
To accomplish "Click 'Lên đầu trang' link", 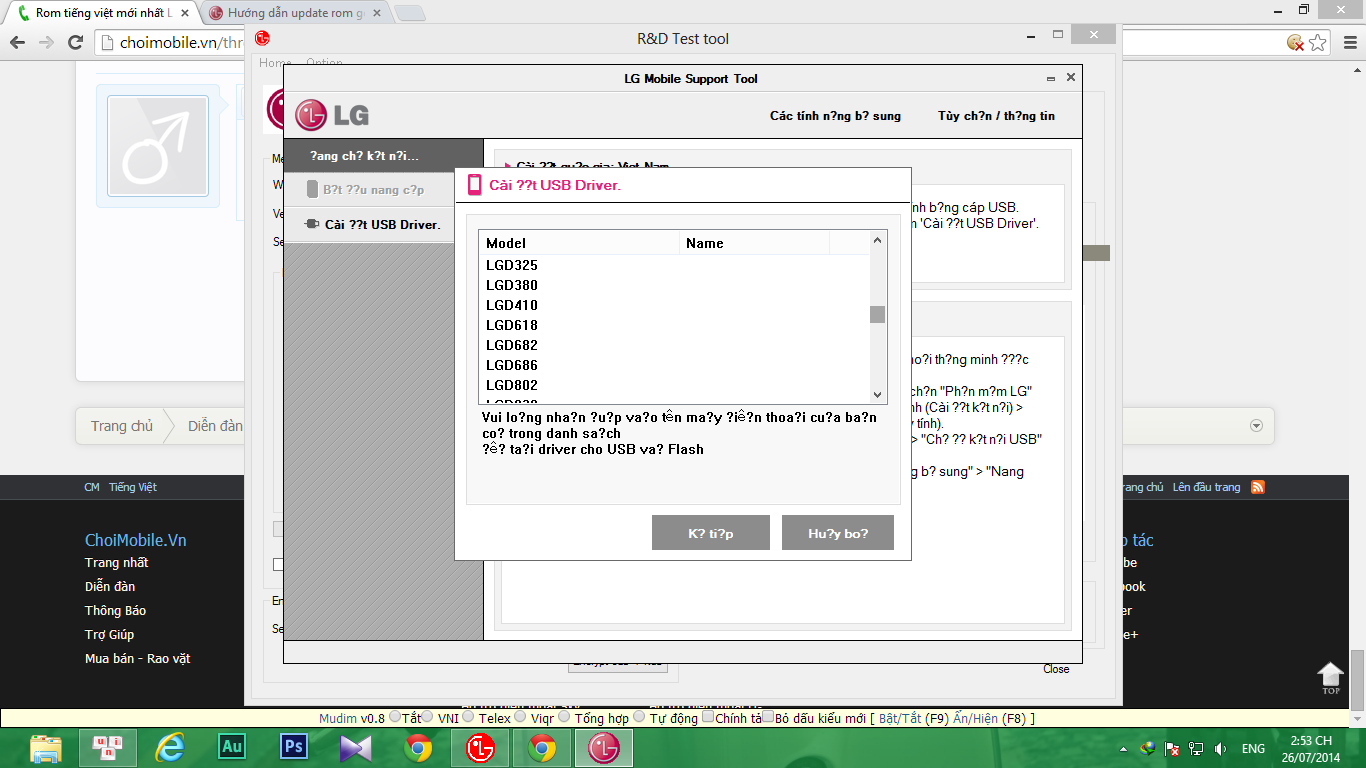I will pyautogui.click(x=1206, y=487).
